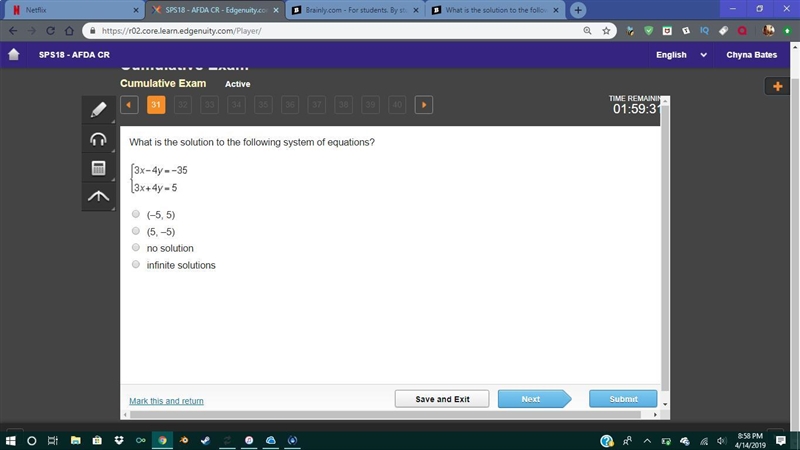Screen dimensions: 800x450
Task: Go to the Edgenuity home icon
Action: click(14, 54)
